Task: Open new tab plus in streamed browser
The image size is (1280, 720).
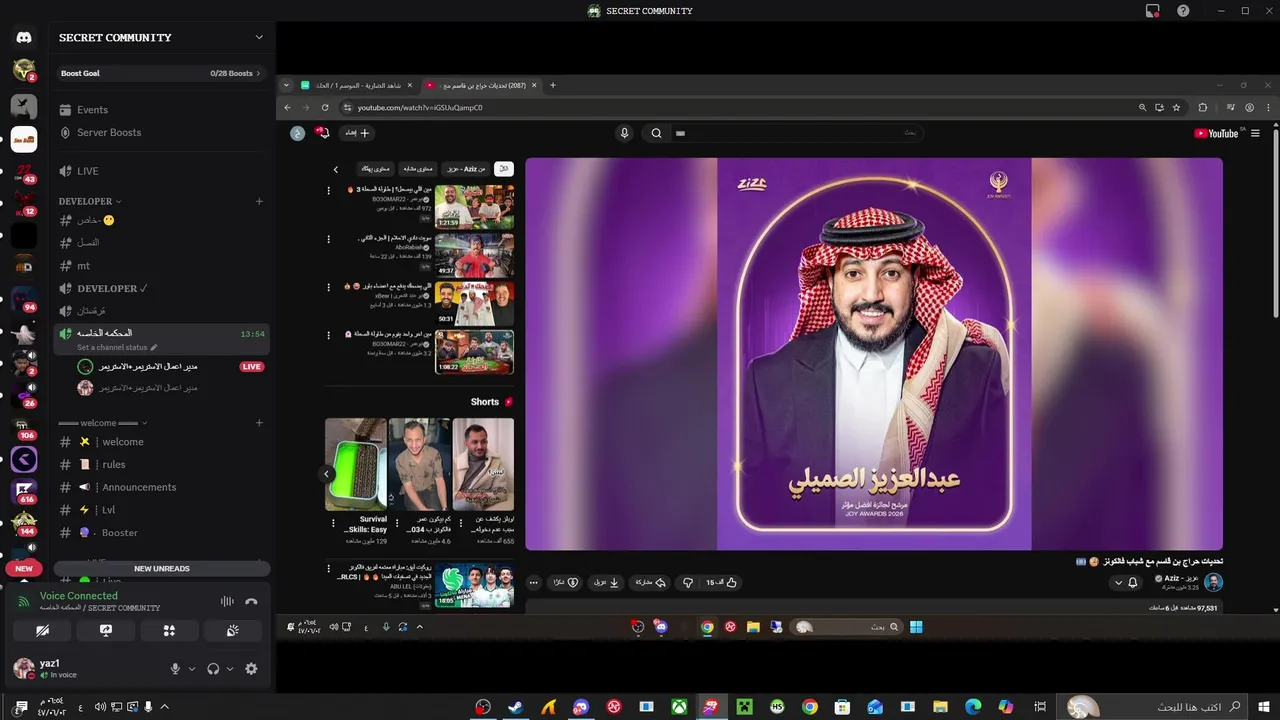Action: tap(552, 86)
